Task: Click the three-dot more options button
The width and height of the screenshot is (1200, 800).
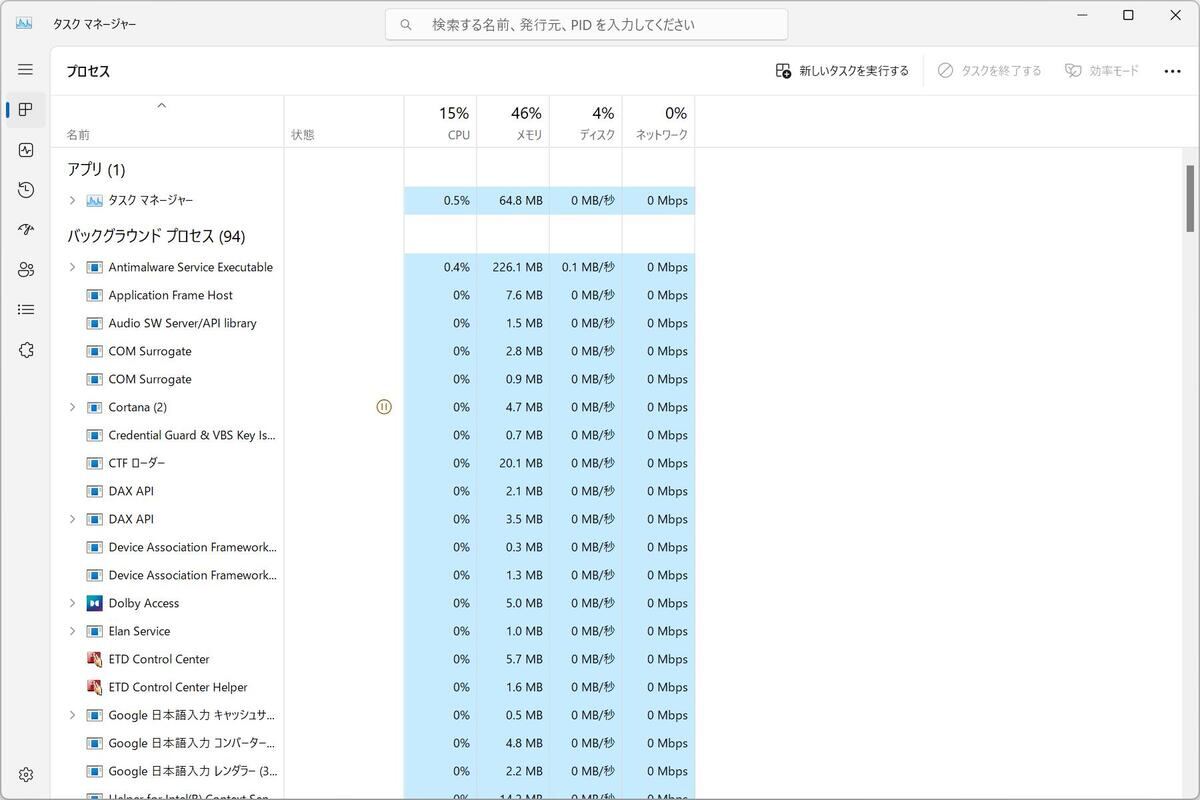Action: (1173, 71)
